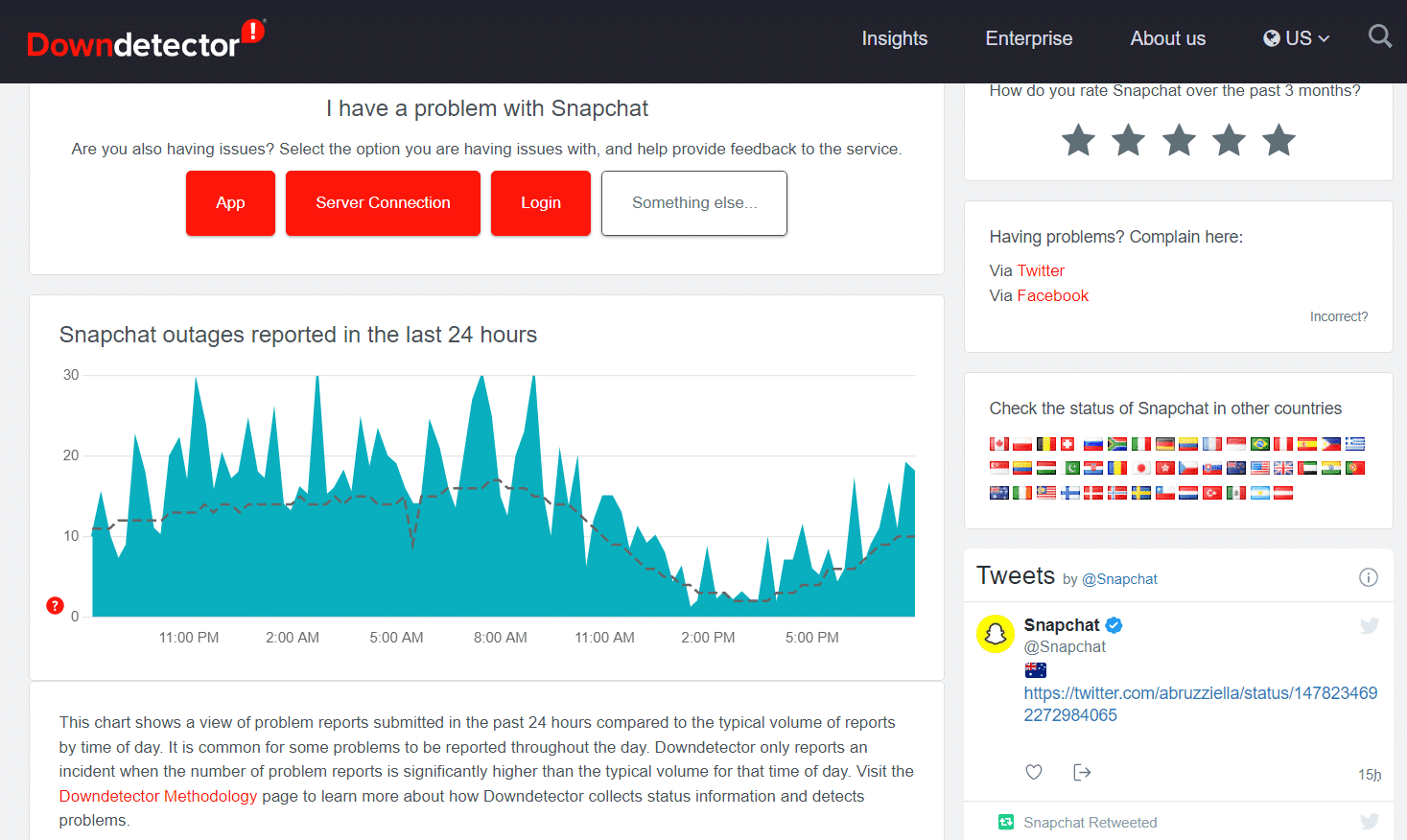Screen dimensions: 1407x840
Task: Report an App problem with Snapchat
Action: click(x=230, y=202)
